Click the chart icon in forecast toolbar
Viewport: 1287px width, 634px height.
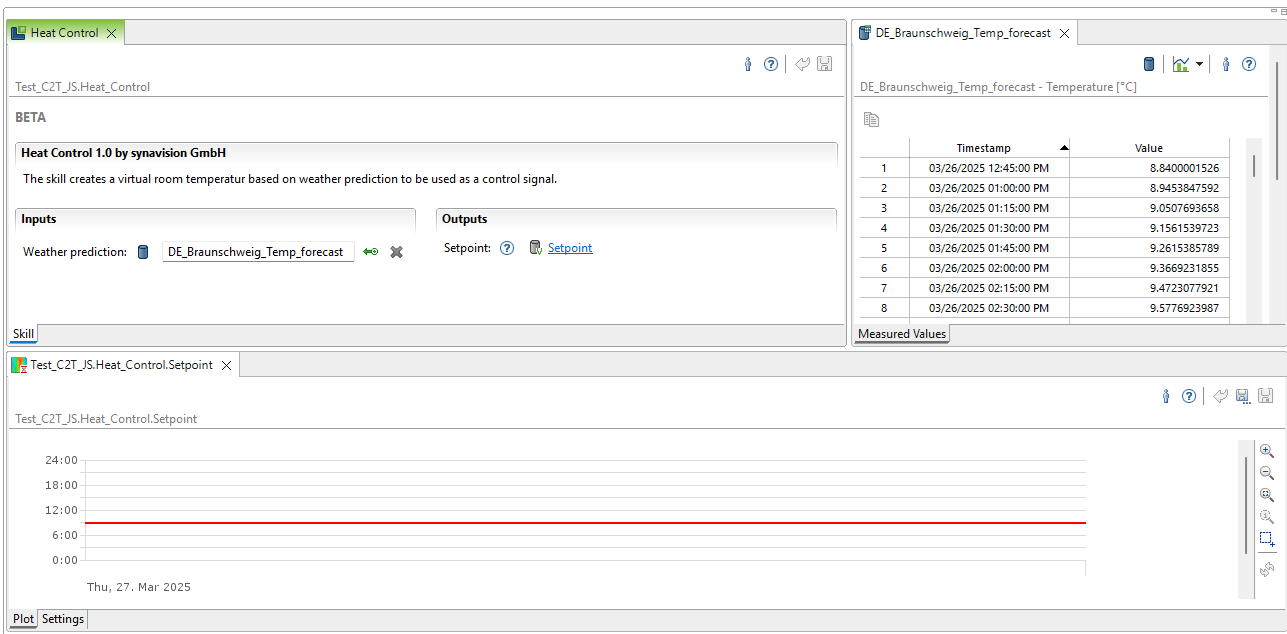[x=1181, y=64]
